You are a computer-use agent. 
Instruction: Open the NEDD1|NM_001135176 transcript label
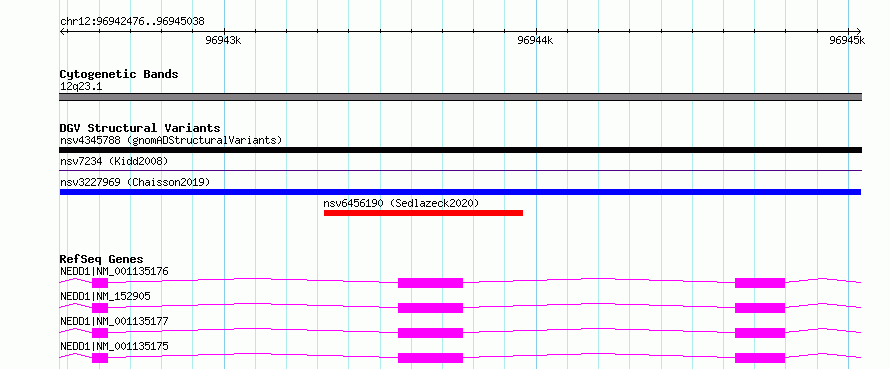(x=114, y=271)
